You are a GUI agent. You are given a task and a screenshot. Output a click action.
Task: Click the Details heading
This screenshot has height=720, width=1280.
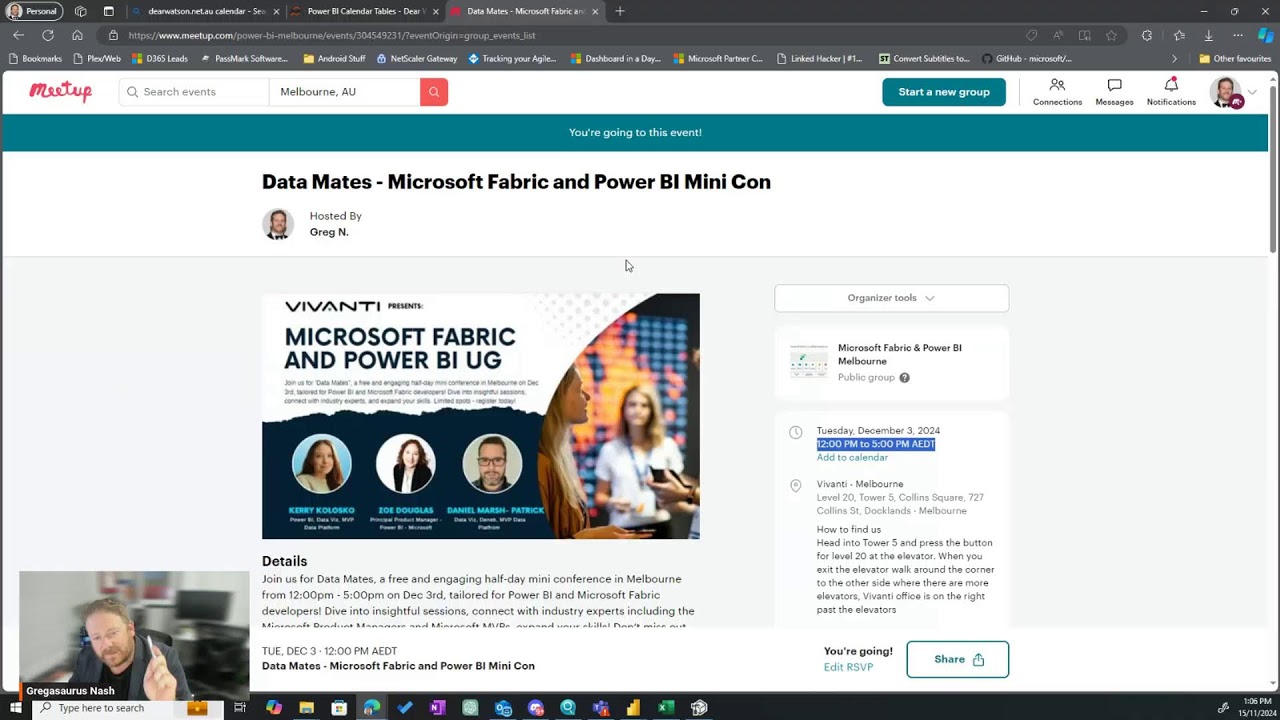284,561
